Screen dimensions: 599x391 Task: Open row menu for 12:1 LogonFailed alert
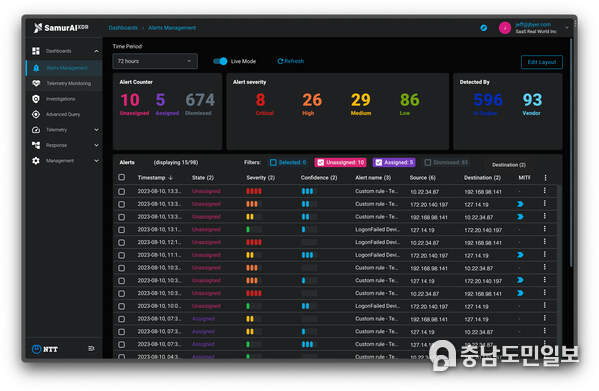coord(544,242)
